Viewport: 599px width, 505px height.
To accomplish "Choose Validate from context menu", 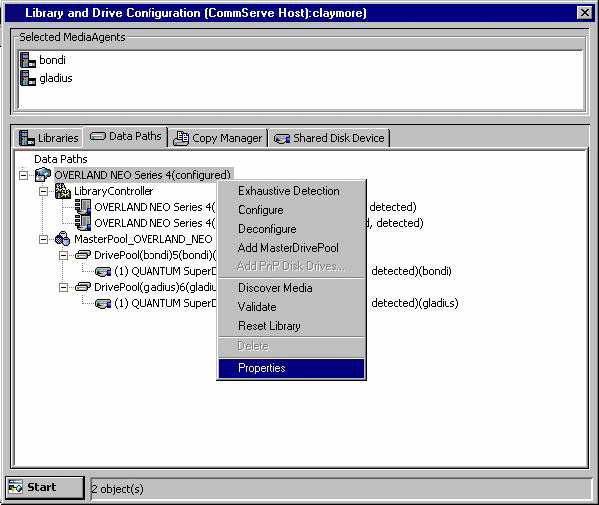I will click(x=291, y=307).
